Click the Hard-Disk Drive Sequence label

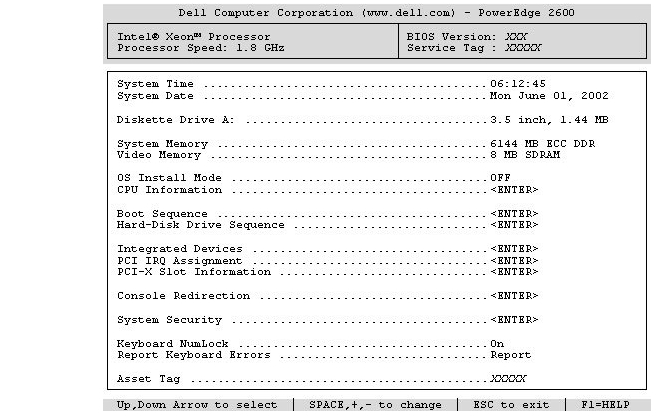tap(201, 225)
